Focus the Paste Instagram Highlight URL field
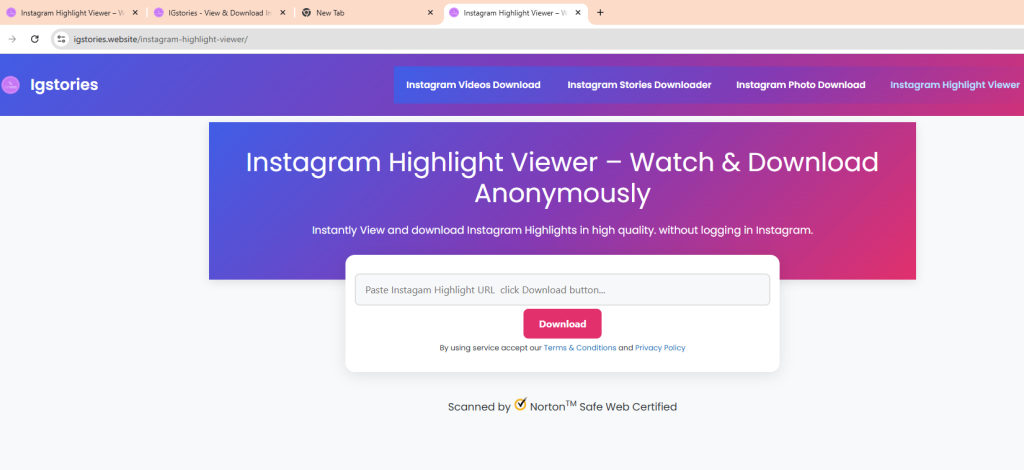This screenshot has width=1024, height=470. pyautogui.click(x=562, y=290)
